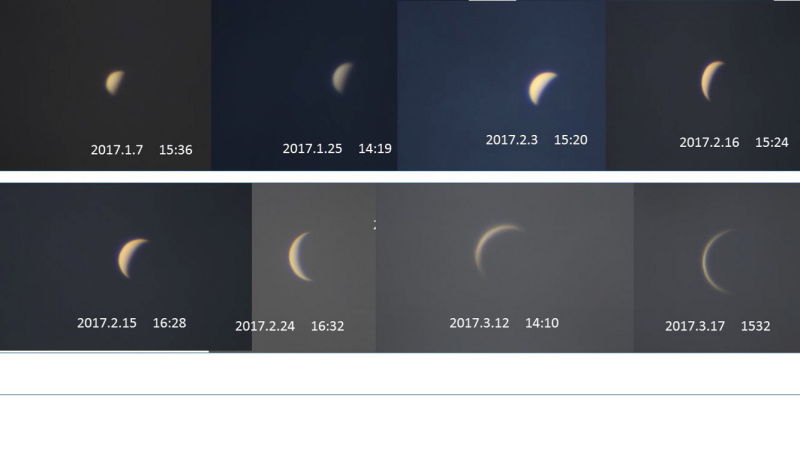
Task: Click the 2017.1.25 date label
Action: point(312,148)
